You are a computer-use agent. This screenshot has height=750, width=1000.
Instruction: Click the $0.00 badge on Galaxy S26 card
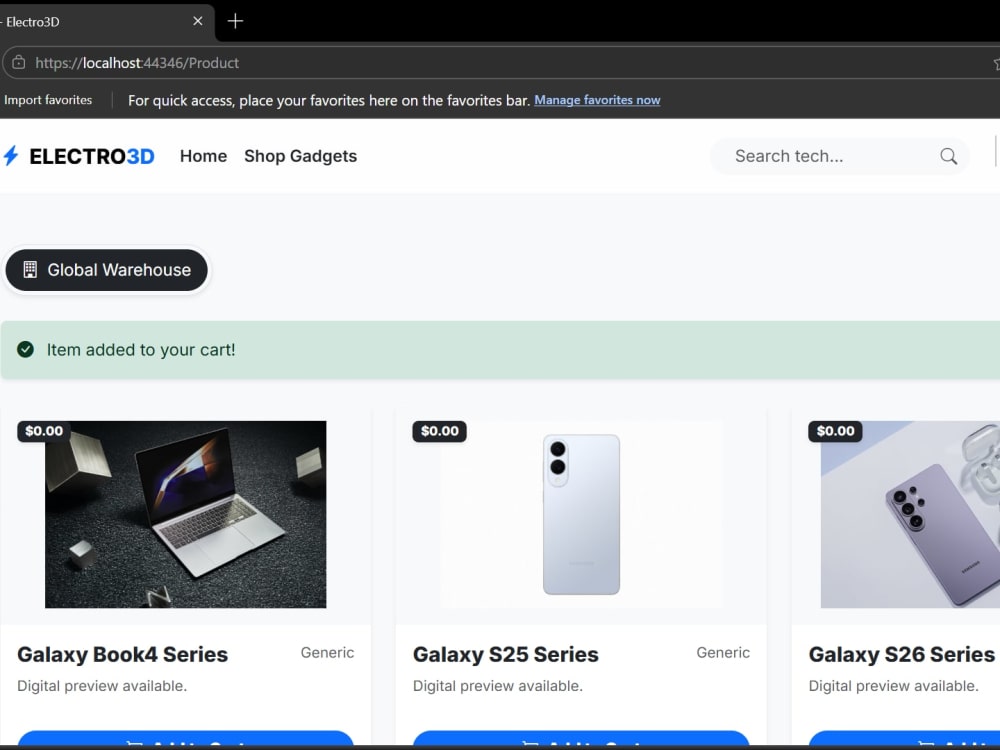tap(835, 431)
